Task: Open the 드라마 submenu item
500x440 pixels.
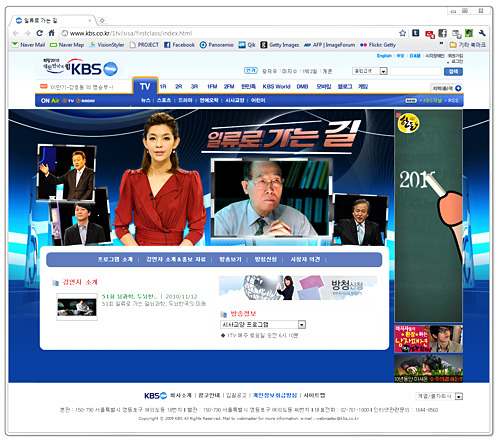Action: tap(185, 100)
